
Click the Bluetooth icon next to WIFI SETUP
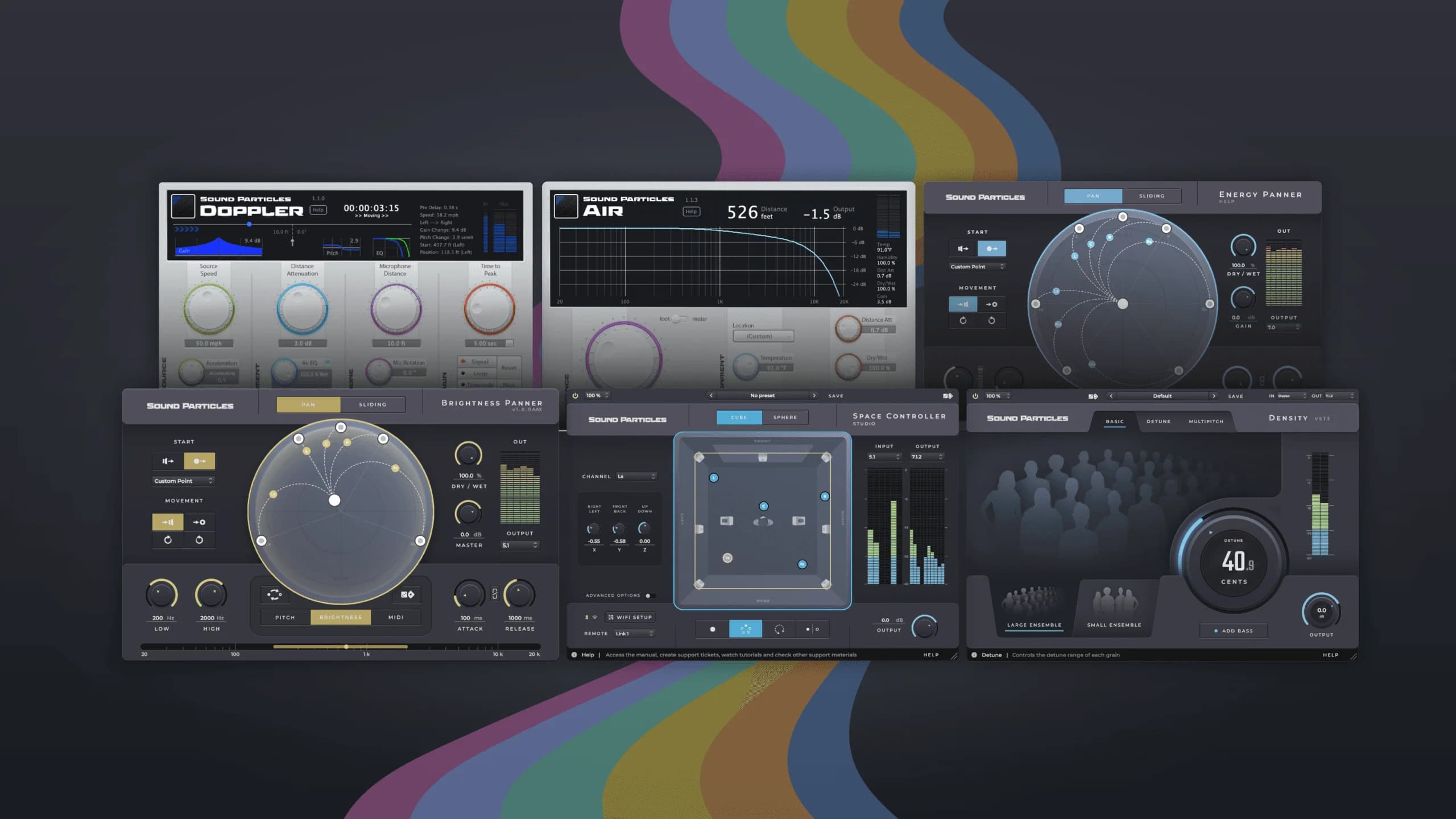tap(587, 617)
